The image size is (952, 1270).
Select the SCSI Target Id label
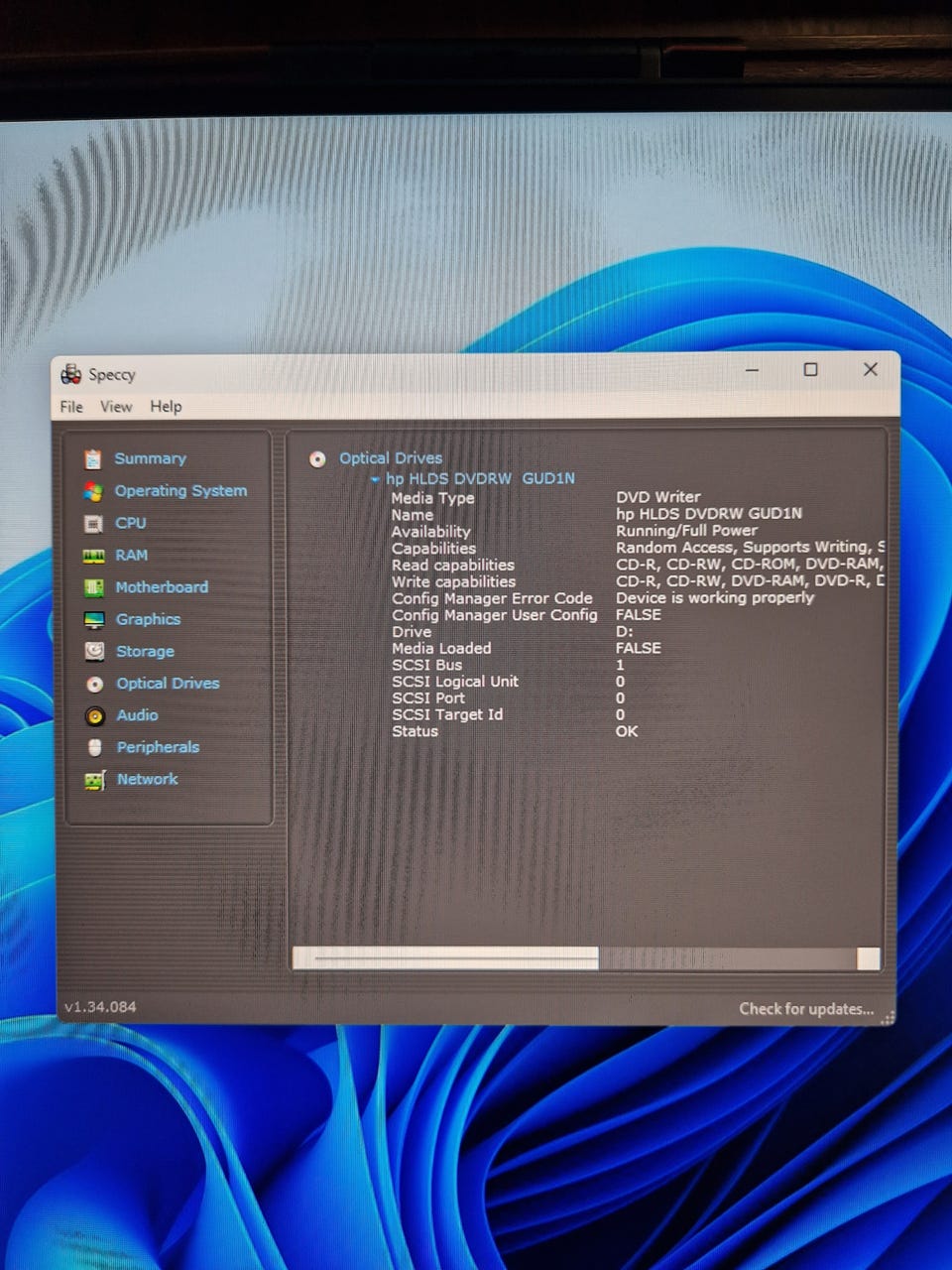click(x=446, y=714)
